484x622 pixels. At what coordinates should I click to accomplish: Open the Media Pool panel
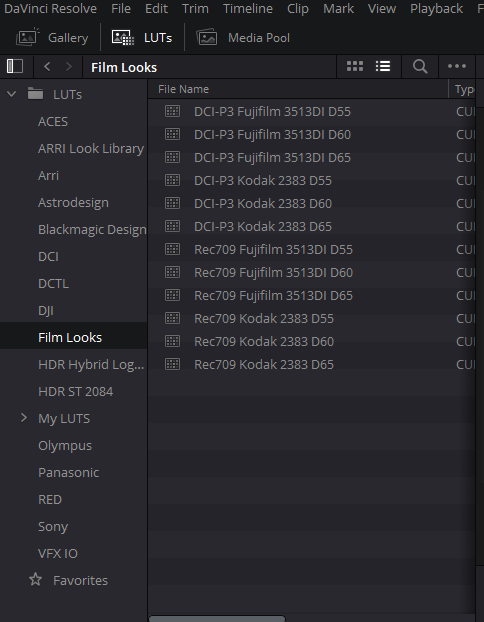tap(243, 38)
